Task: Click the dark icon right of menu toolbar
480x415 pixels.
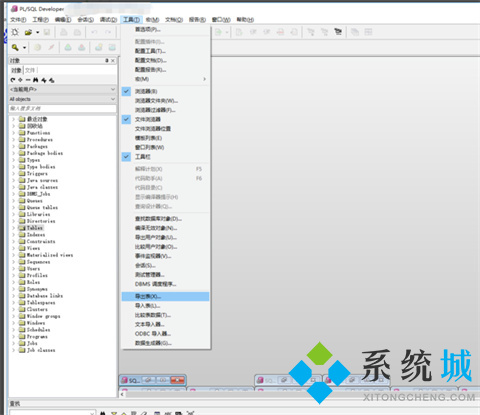Action: coord(338,32)
